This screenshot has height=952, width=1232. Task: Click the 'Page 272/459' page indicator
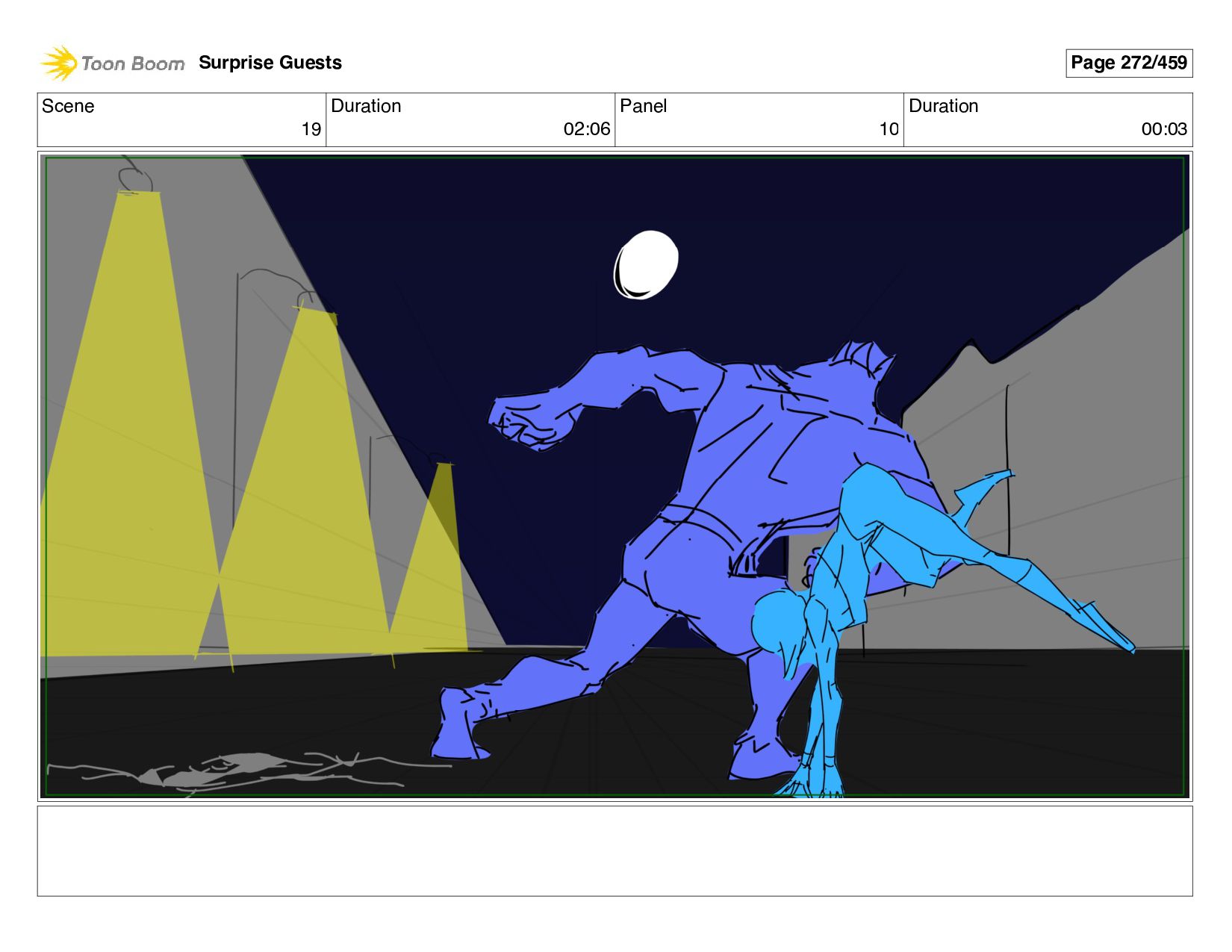pyautogui.click(x=1129, y=63)
